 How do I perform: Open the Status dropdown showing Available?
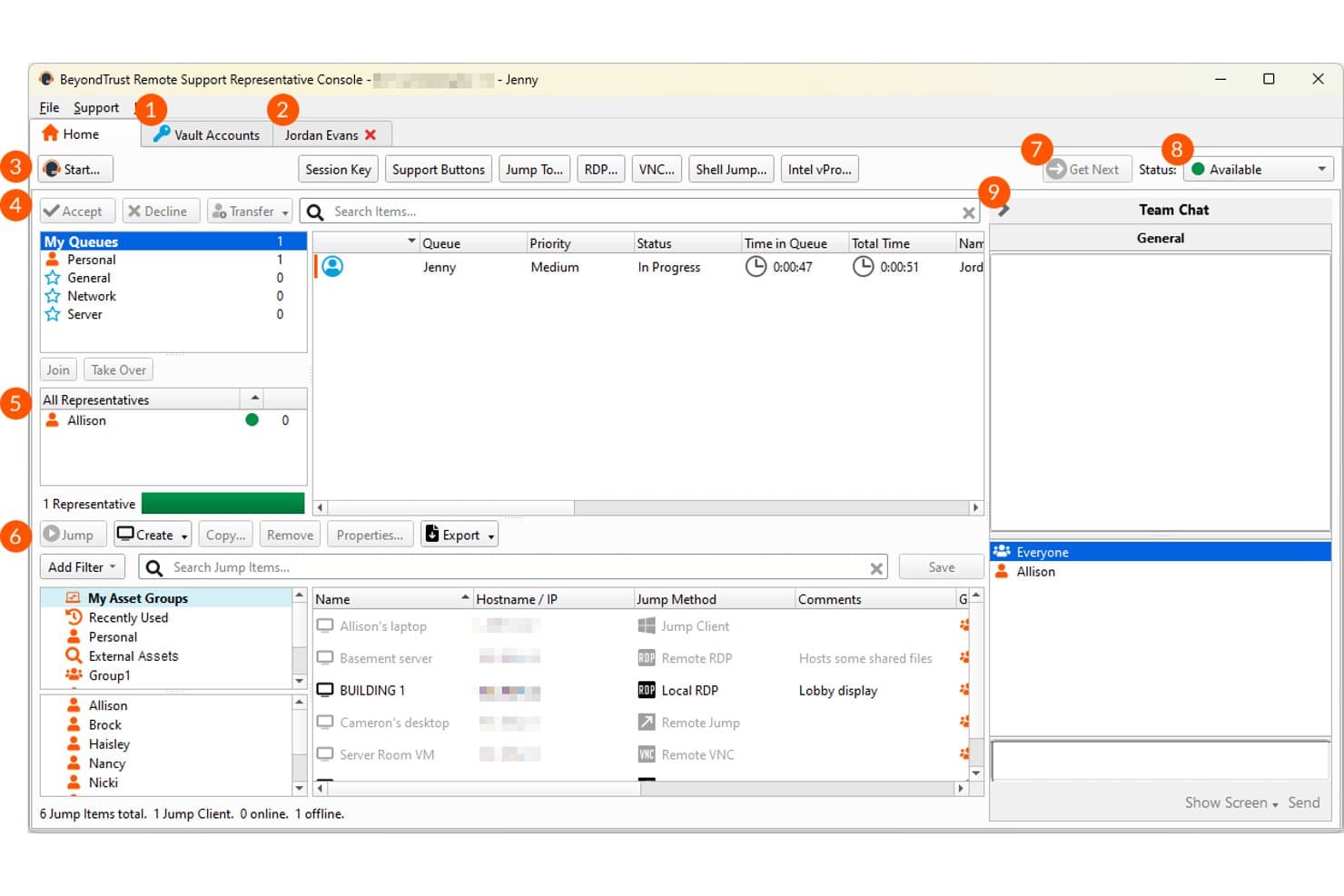[1259, 170]
